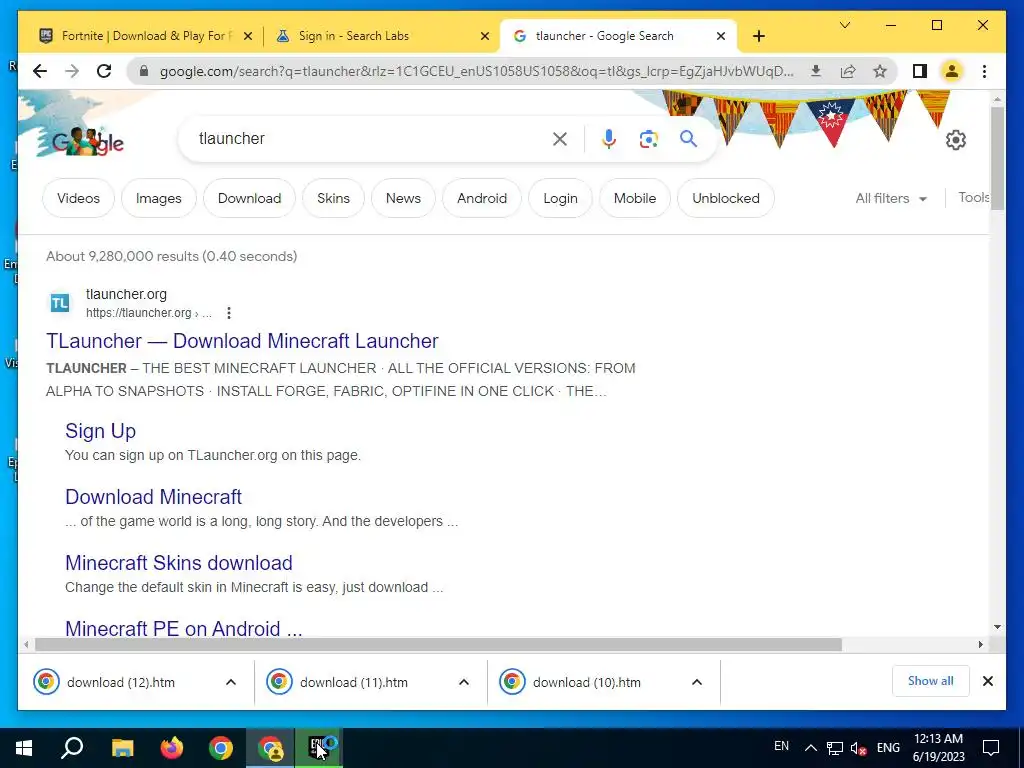The image size is (1024, 768).
Task: Open the Google doodle logo
Action: pos(87,141)
